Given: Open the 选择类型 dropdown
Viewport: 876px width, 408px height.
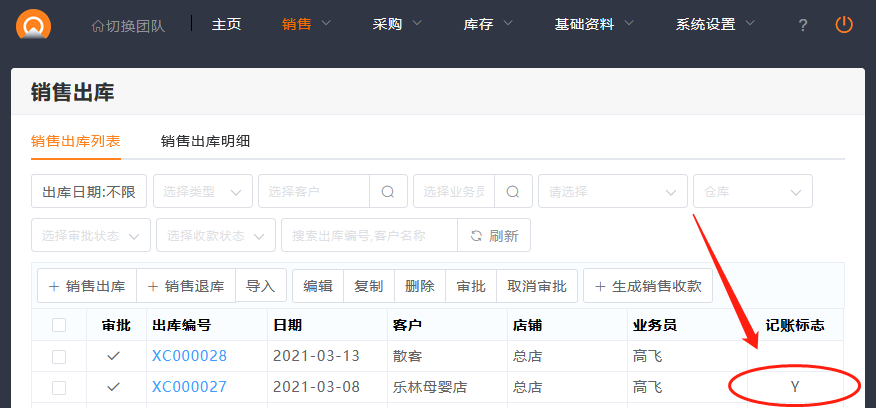Looking at the screenshot, I should click(203, 191).
